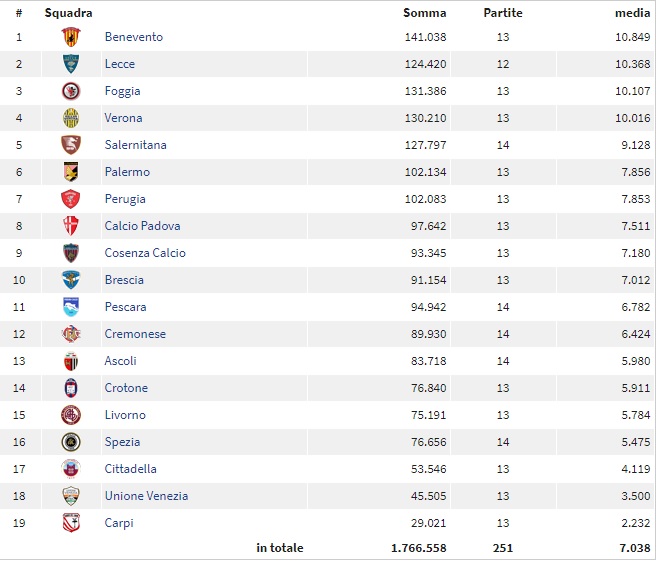Open the Calcio Padova team link
This screenshot has width=656, height=561.
142,226
